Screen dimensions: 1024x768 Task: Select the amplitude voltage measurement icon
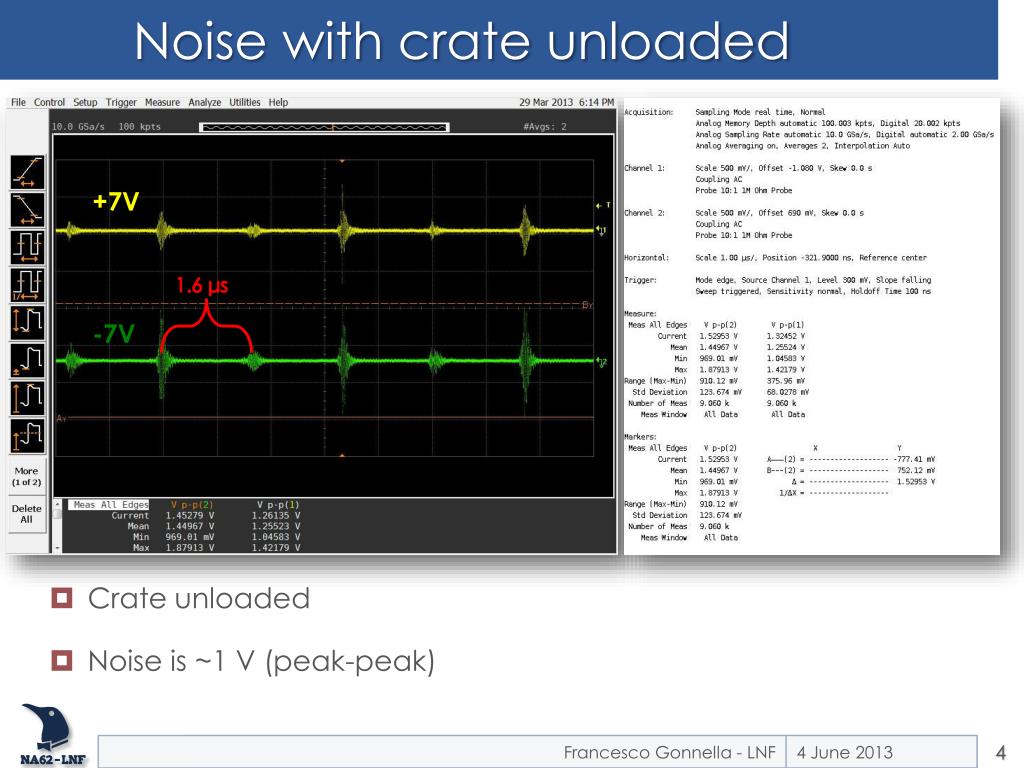tap(27, 398)
